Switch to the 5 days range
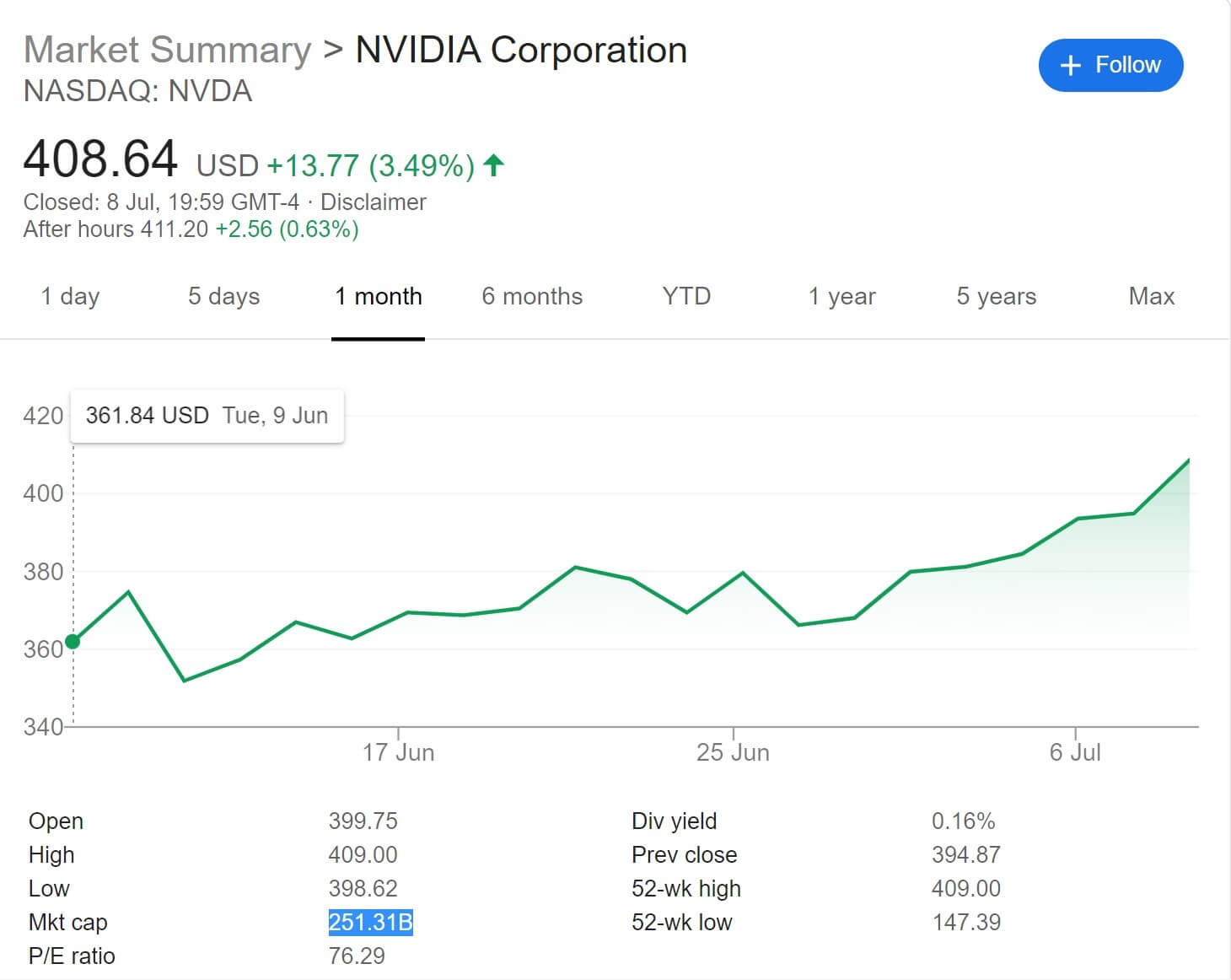This screenshot has height=980, width=1231. click(x=223, y=296)
